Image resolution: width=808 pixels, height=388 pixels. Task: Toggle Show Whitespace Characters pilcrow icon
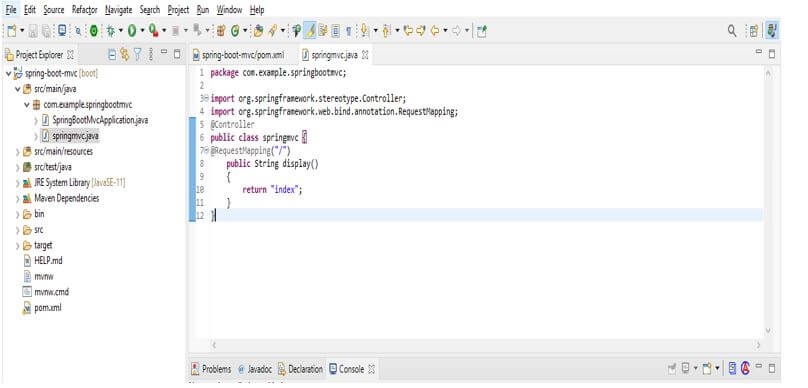tap(348, 31)
